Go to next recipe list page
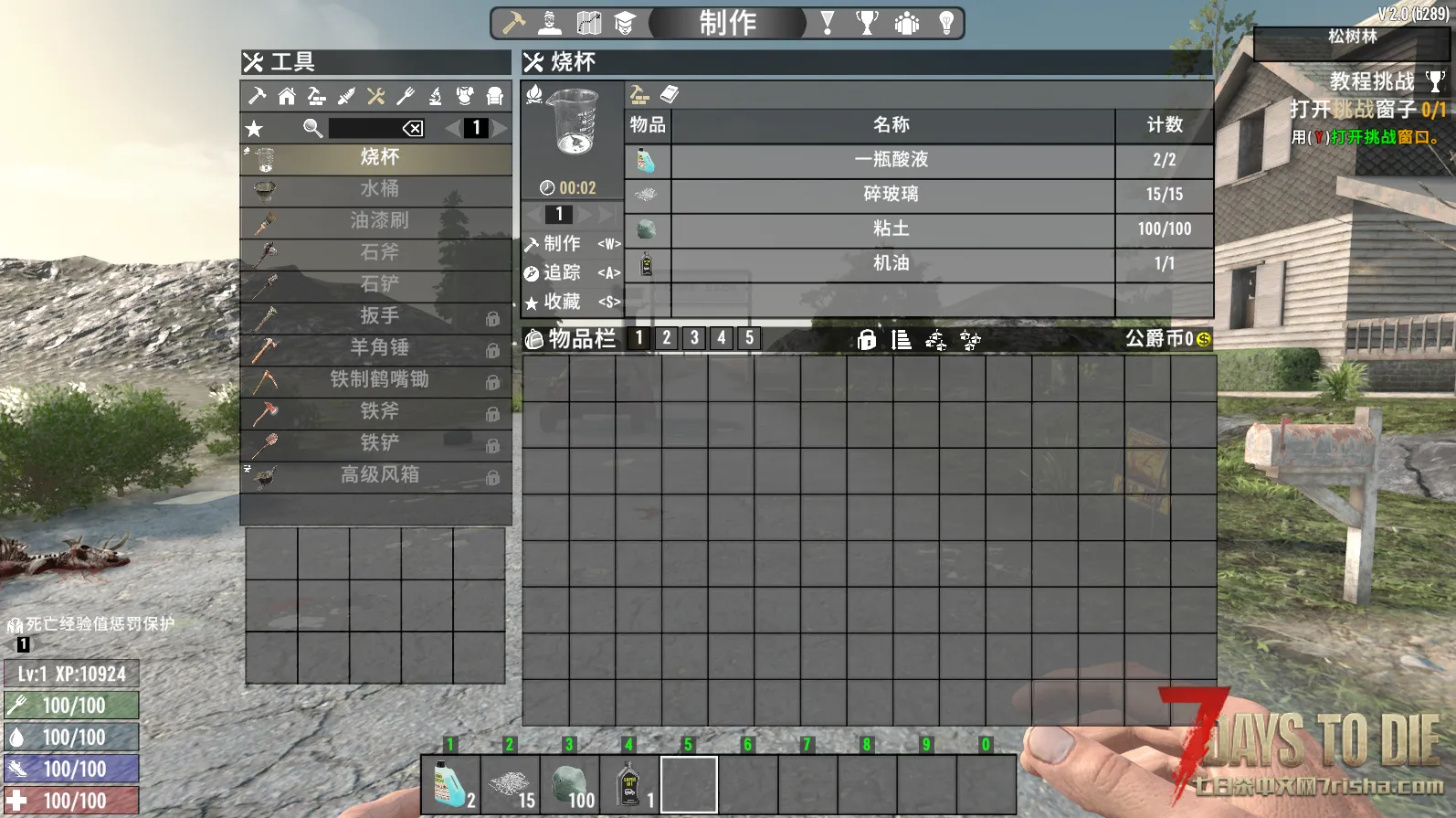The image size is (1456, 818). pos(500,128)
